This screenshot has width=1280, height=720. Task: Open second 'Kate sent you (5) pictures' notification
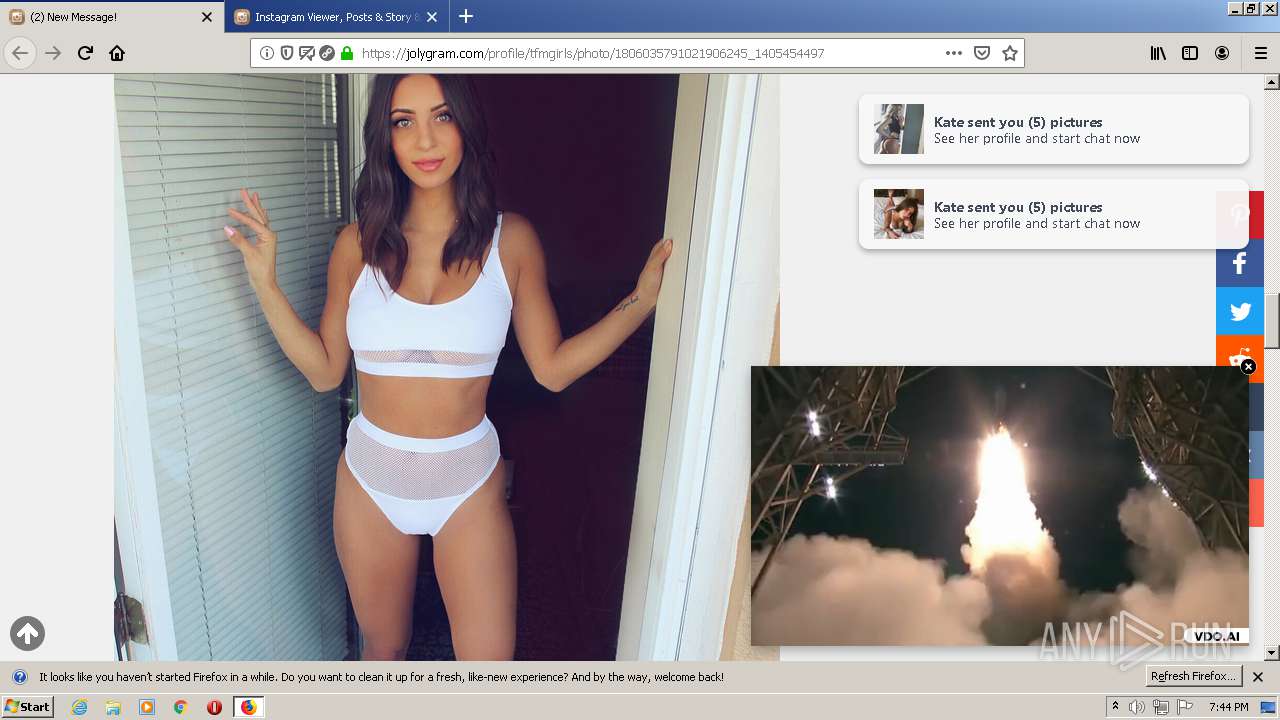[x=1054, y=214]
